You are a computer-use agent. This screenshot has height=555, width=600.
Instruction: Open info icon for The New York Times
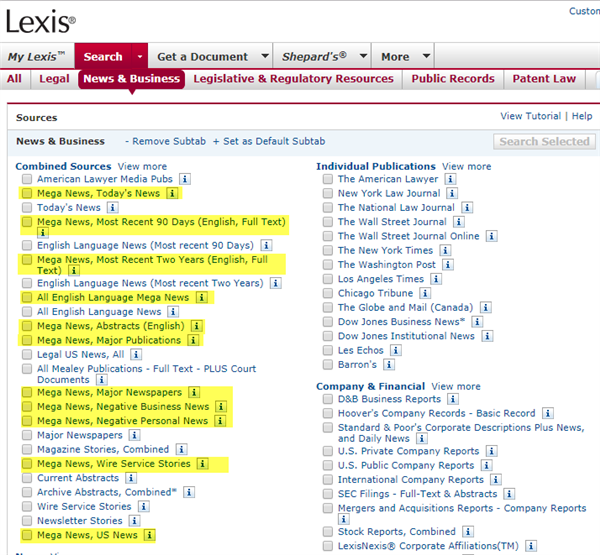point(445,250)
